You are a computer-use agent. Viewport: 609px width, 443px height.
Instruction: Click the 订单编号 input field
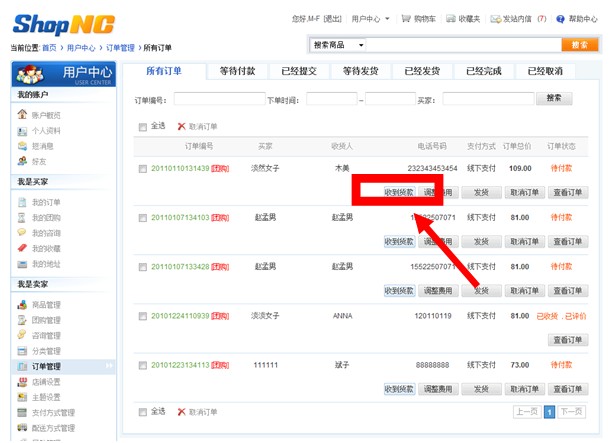click(219, 99)
